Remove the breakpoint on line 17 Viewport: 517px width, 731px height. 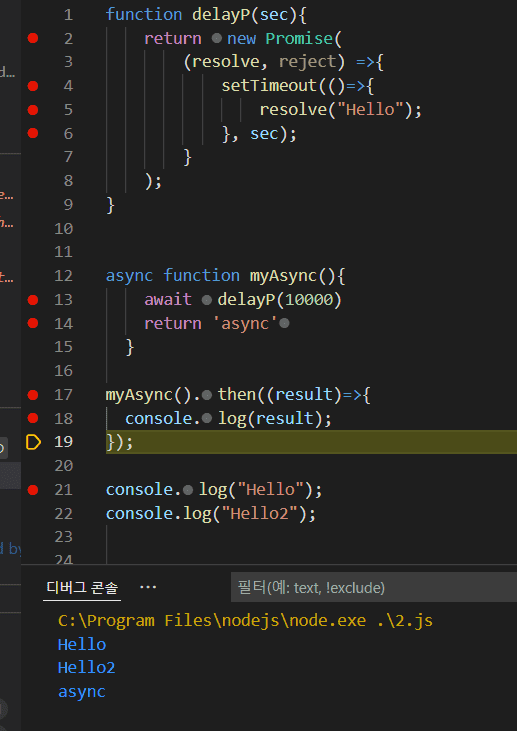[x=33, y=395]
